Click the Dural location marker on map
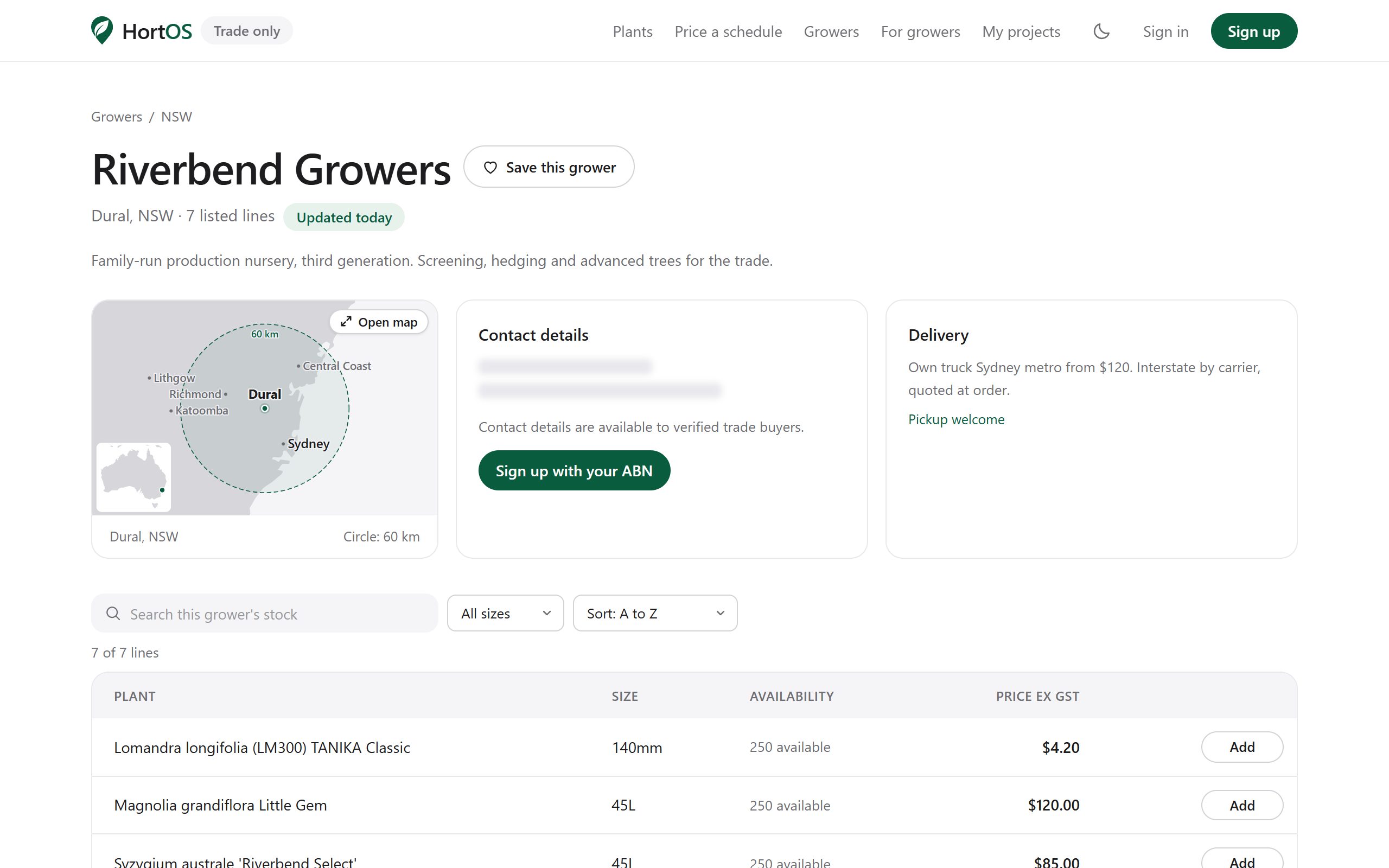Viewport: 1389px width, 868px height. [x=265, y=409]
